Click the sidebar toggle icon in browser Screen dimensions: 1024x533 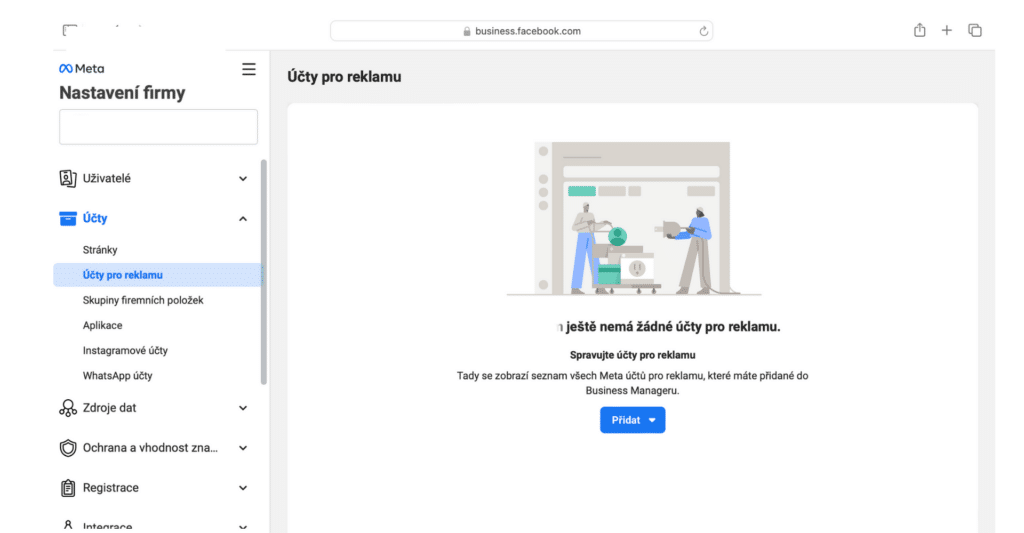coord(70,30)
